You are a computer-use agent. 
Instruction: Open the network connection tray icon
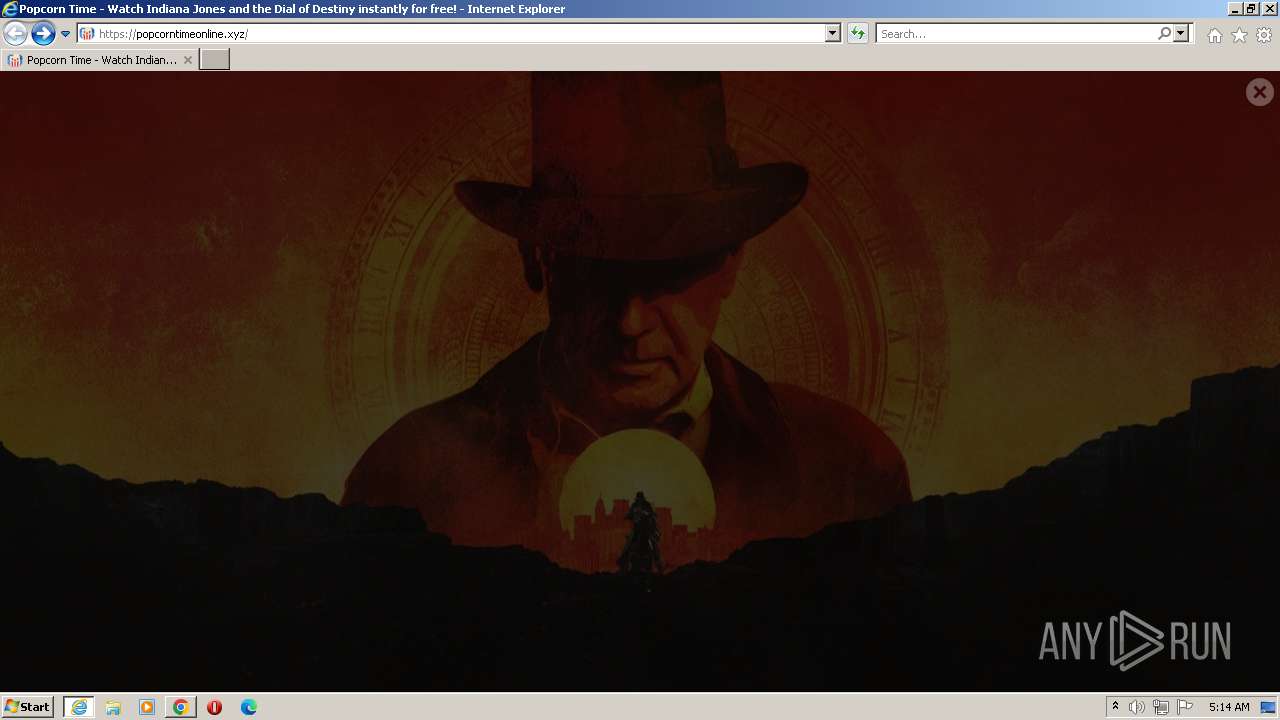[1161, 706]
